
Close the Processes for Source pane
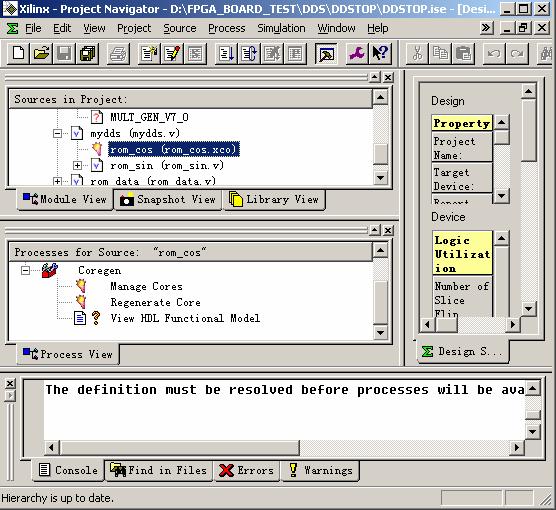click(x=388, y=231)
